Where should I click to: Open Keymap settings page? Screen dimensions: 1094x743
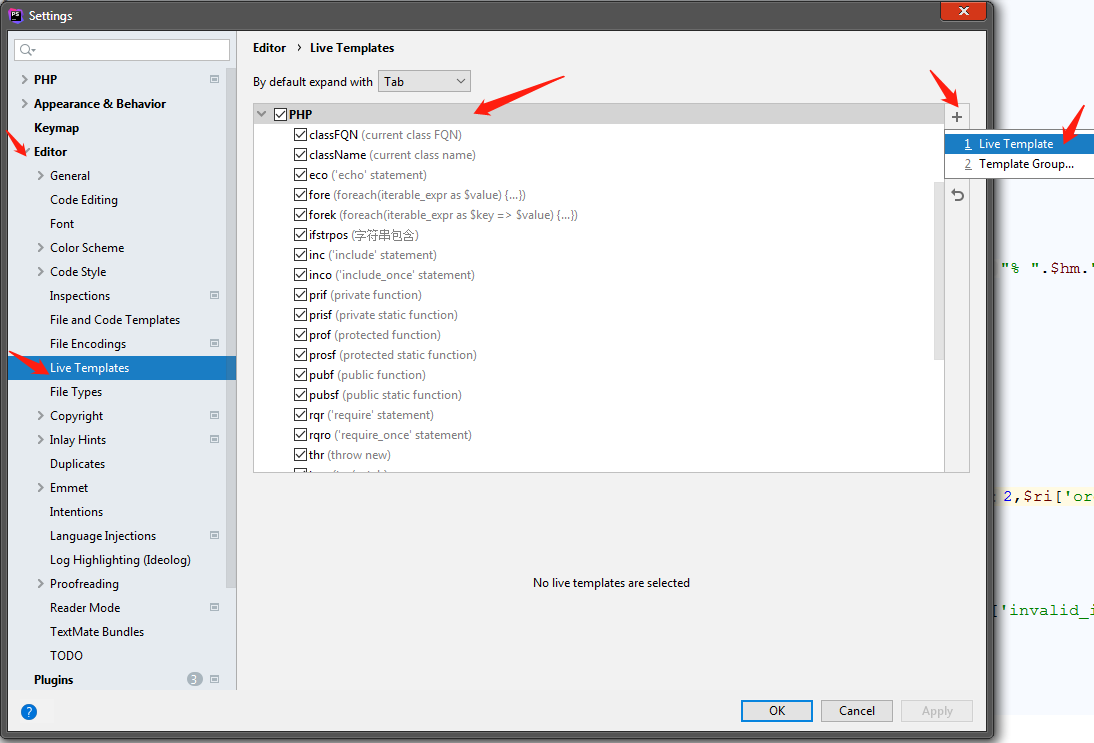pyautogui.click(x=57, y=128)
